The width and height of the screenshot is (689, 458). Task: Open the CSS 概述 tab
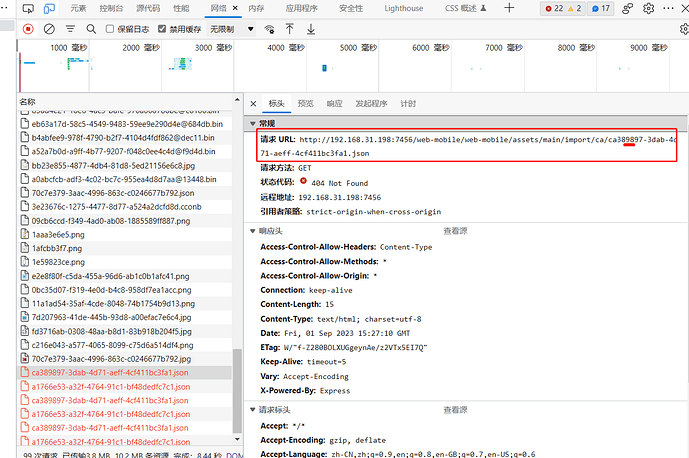[465, 8]
